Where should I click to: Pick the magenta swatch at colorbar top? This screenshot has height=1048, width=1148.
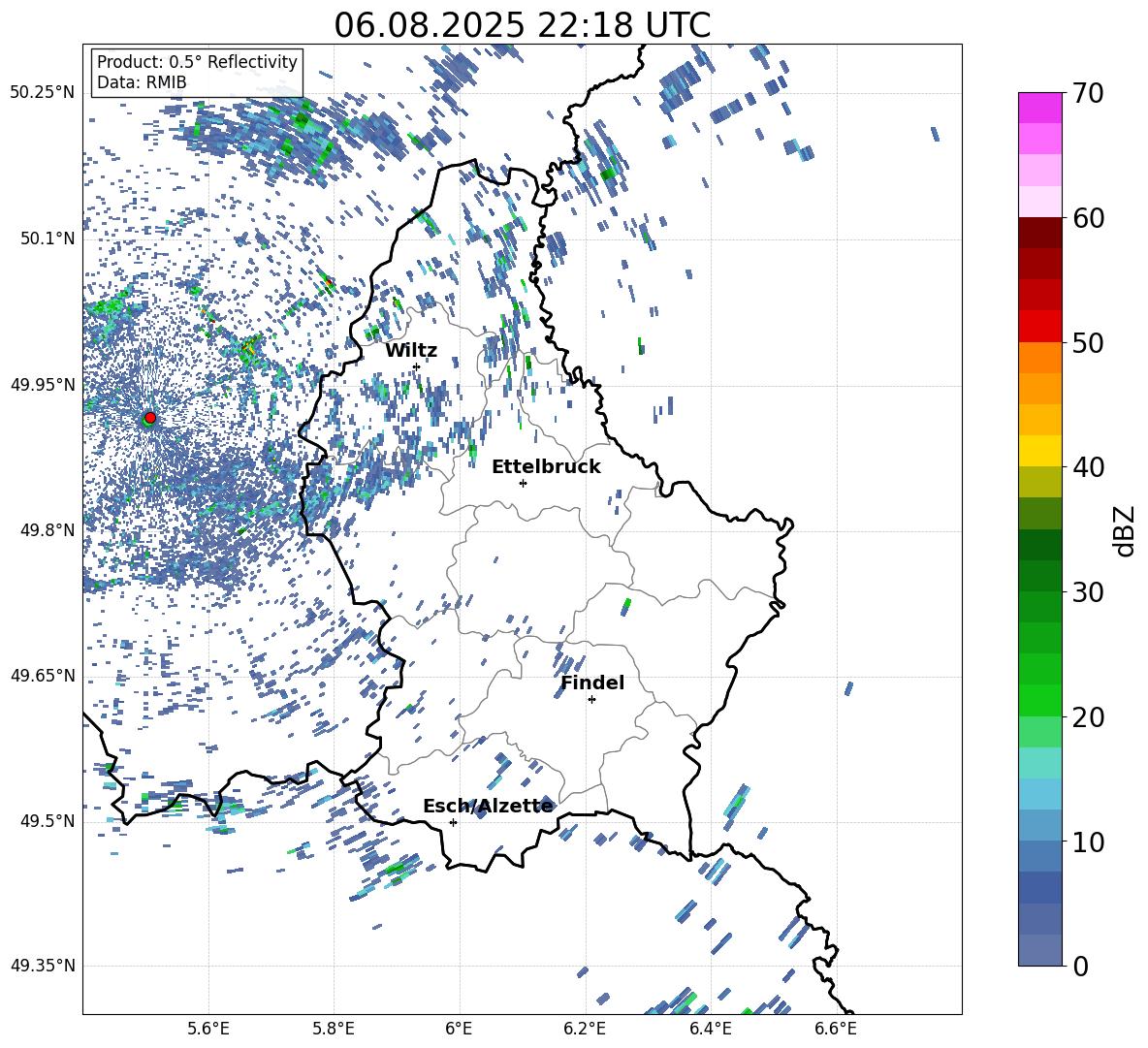[1040, 109]
